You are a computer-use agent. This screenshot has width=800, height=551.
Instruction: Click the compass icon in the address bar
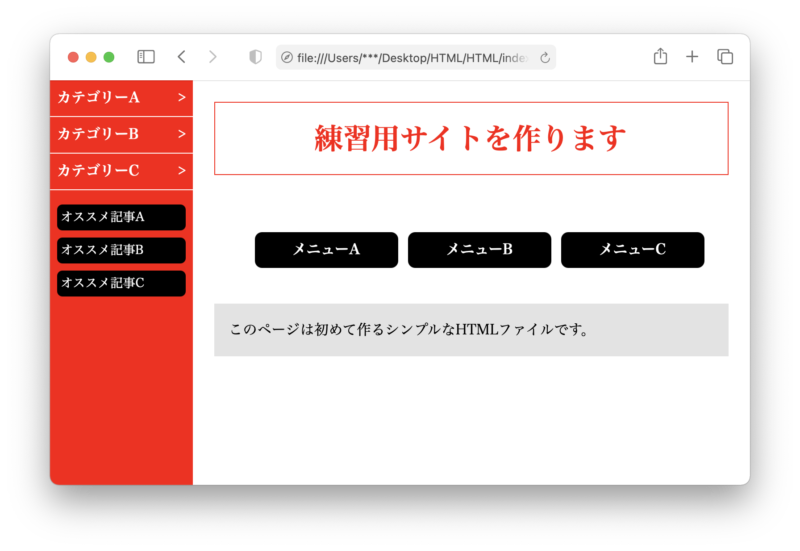[287, 58]
